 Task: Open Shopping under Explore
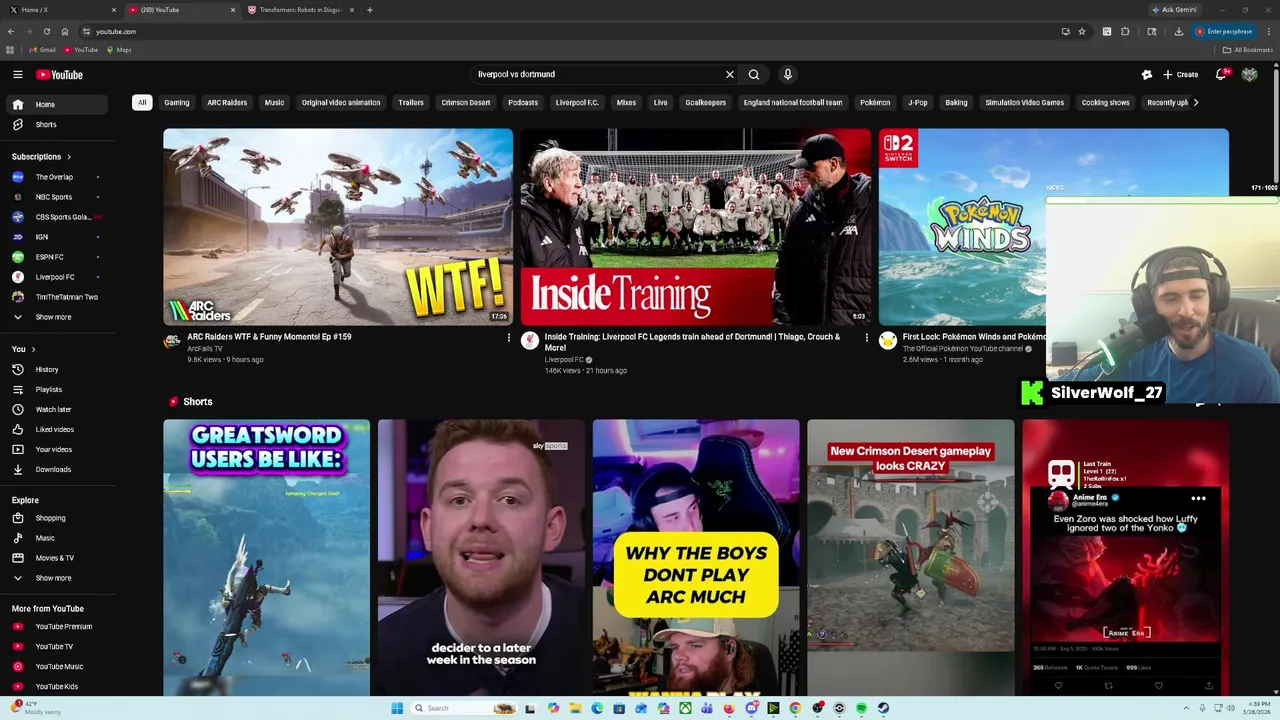coord(60,518)
